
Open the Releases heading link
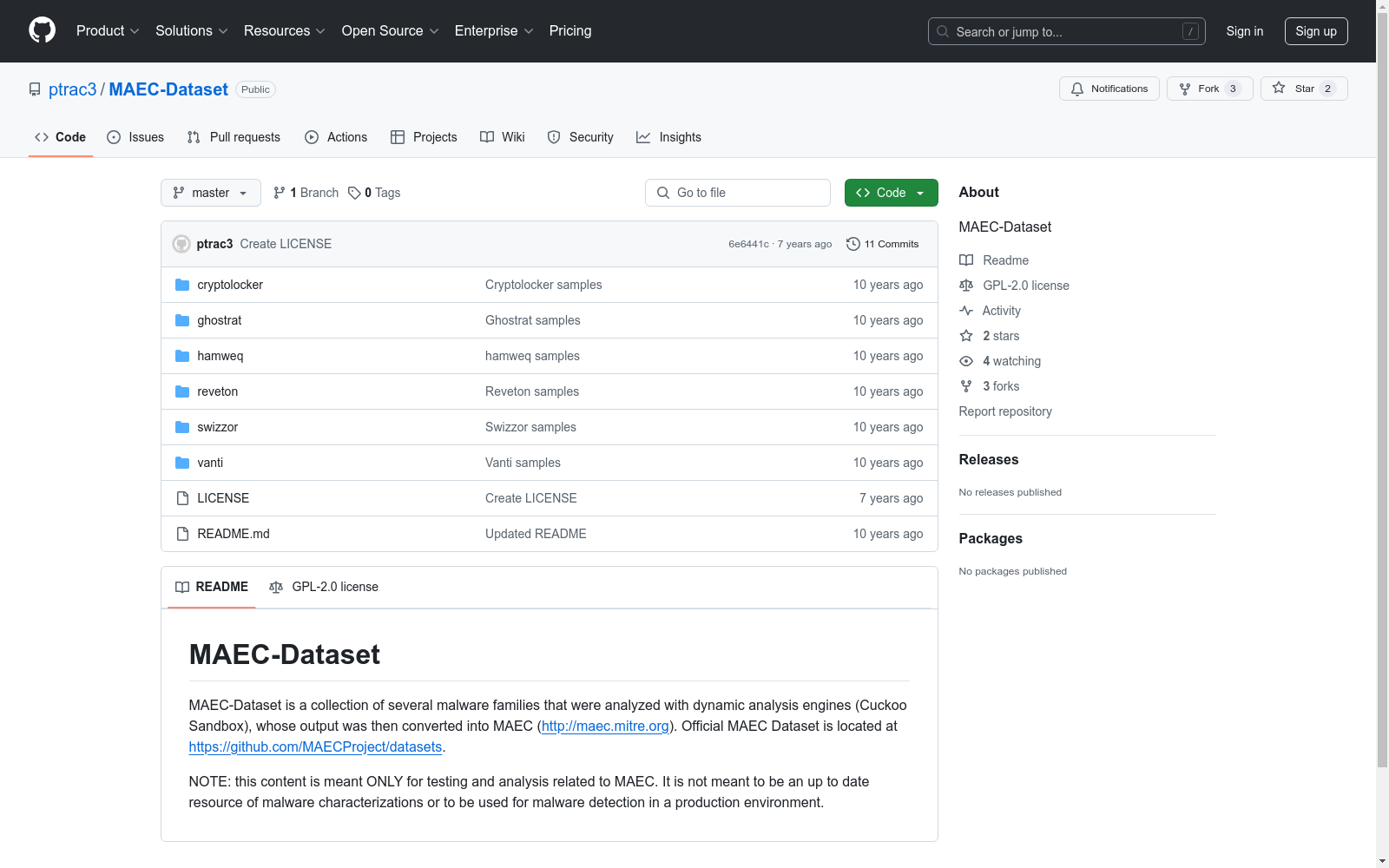coord(989,460)
